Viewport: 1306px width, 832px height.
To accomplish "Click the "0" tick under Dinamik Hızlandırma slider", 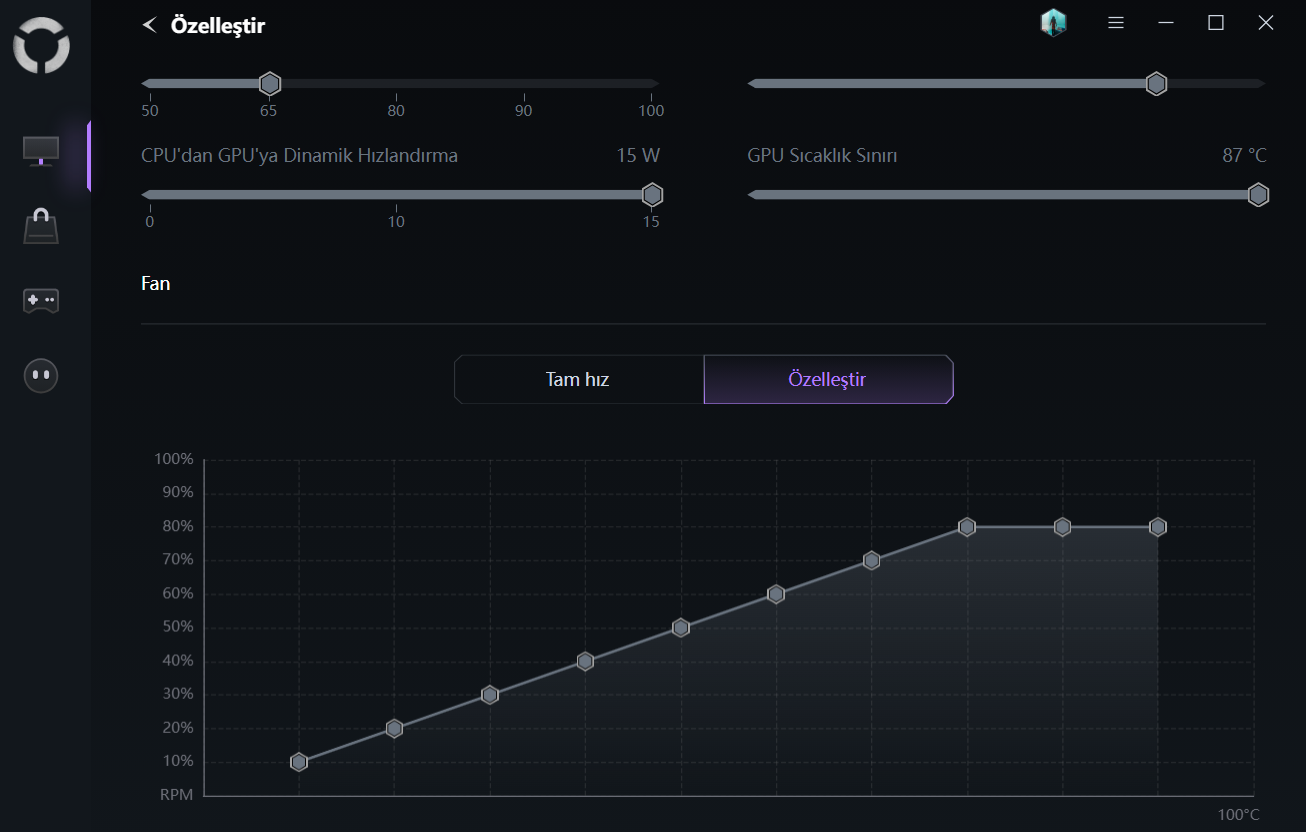I will click(150, 222).
